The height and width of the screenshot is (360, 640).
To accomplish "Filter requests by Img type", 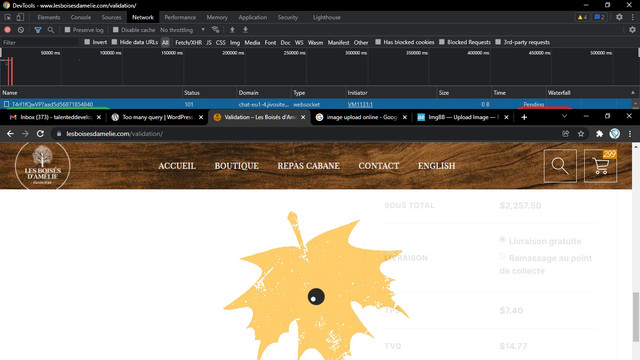I will point(235,42).
